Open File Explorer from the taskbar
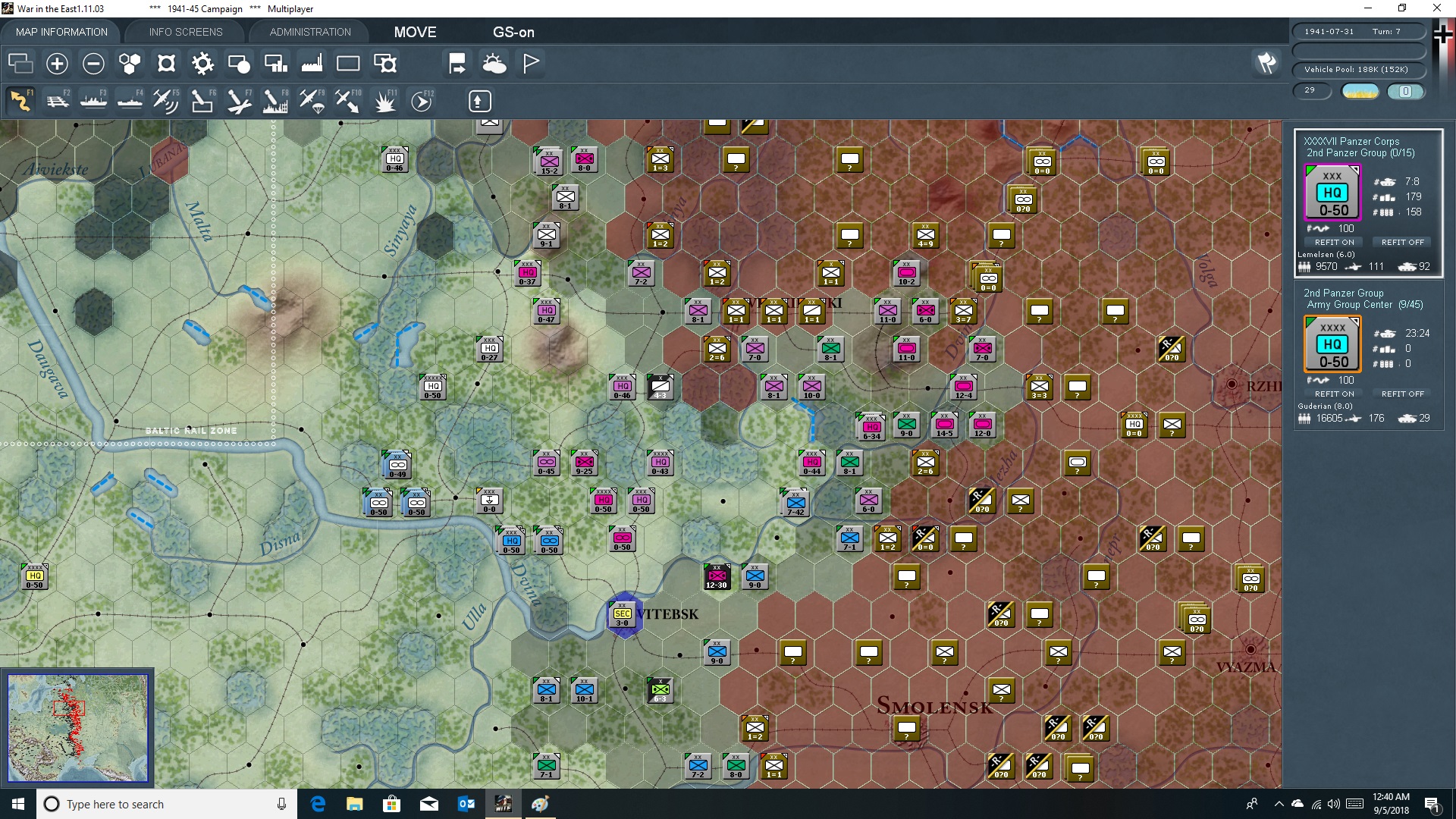Image resolution: width=1456 pixels, height=819 pixels. (355, 804)
